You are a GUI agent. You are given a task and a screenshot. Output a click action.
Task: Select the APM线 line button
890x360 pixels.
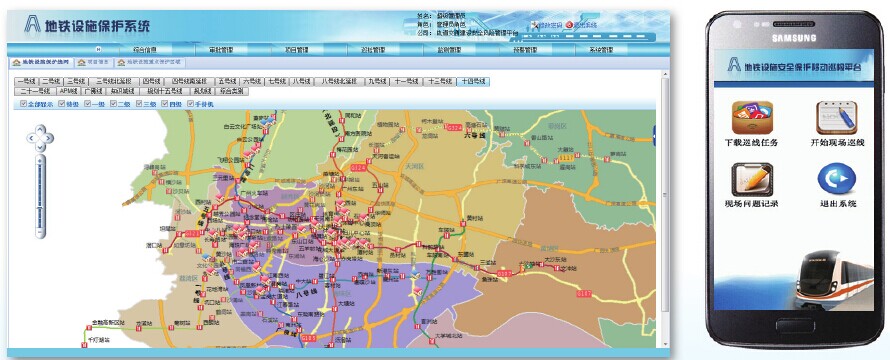(x=68, y=91)
